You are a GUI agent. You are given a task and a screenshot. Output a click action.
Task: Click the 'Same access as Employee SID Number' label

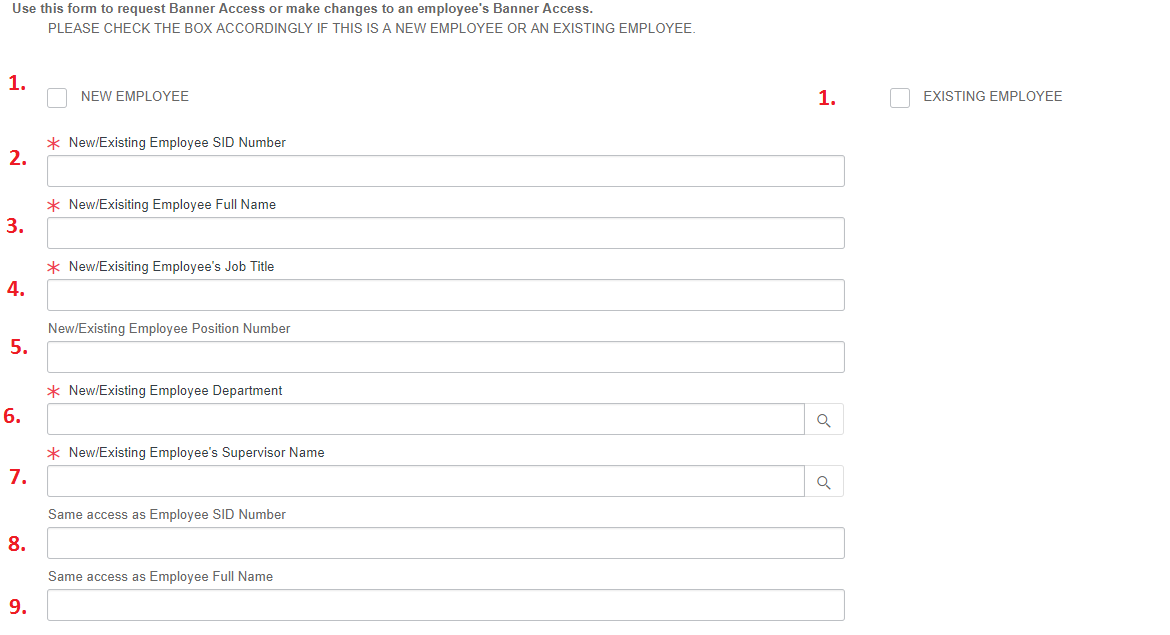[167, 515]
